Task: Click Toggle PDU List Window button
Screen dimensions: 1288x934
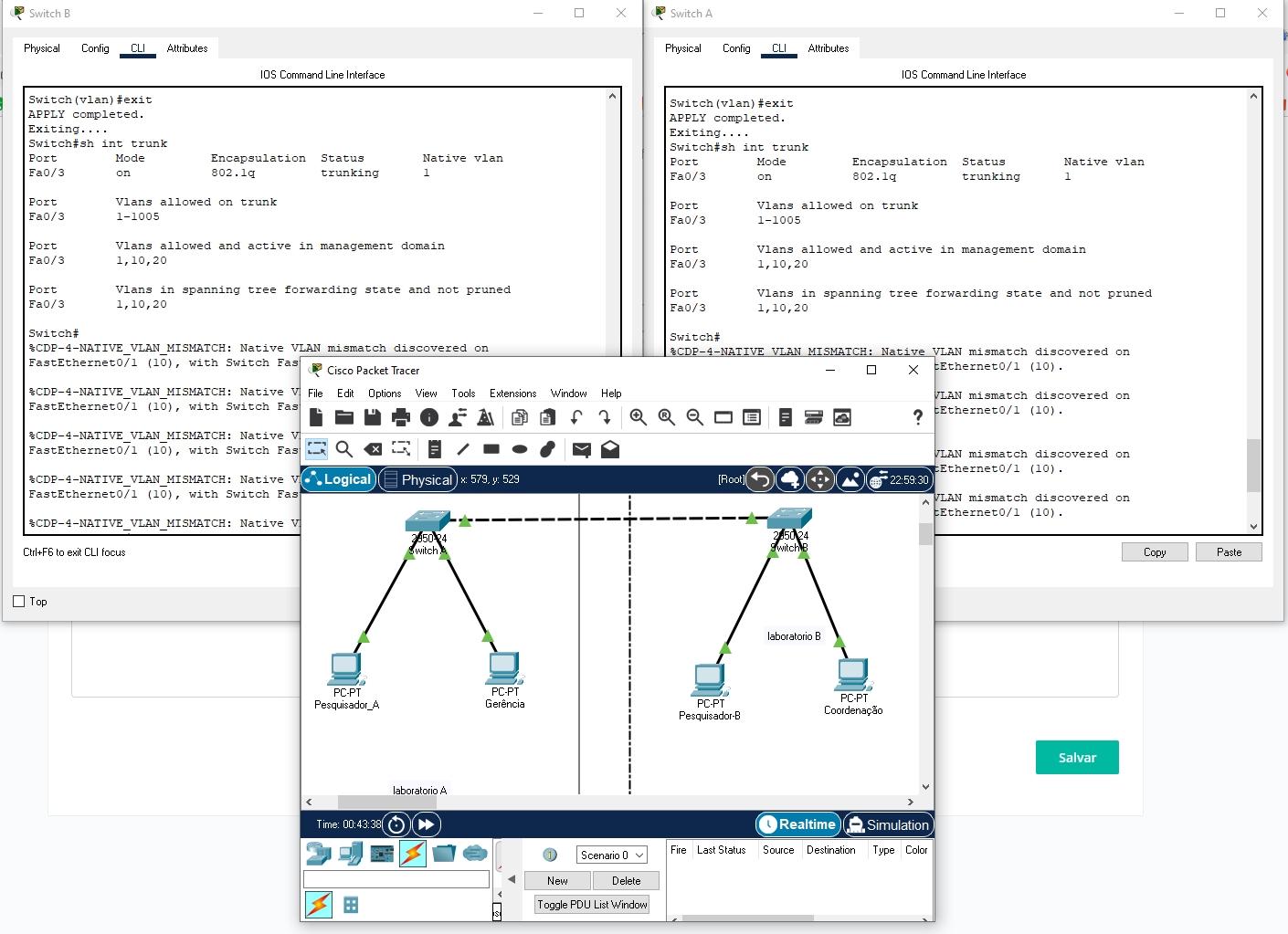Action: pos(592,905)
